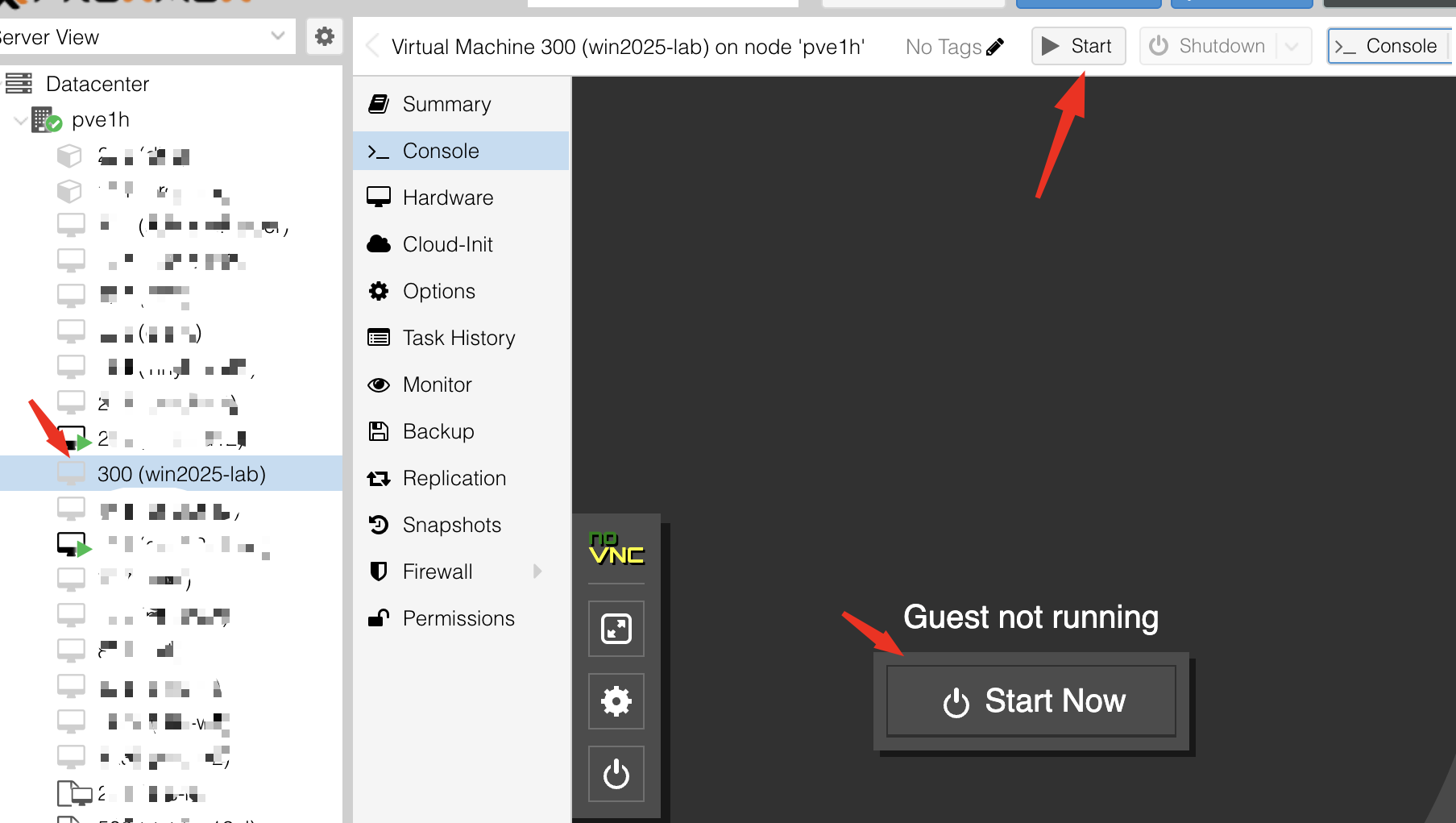The height and width of the screenshot is (823, 1456).
Task: Open the Server View dropdown
Action: 278,36
